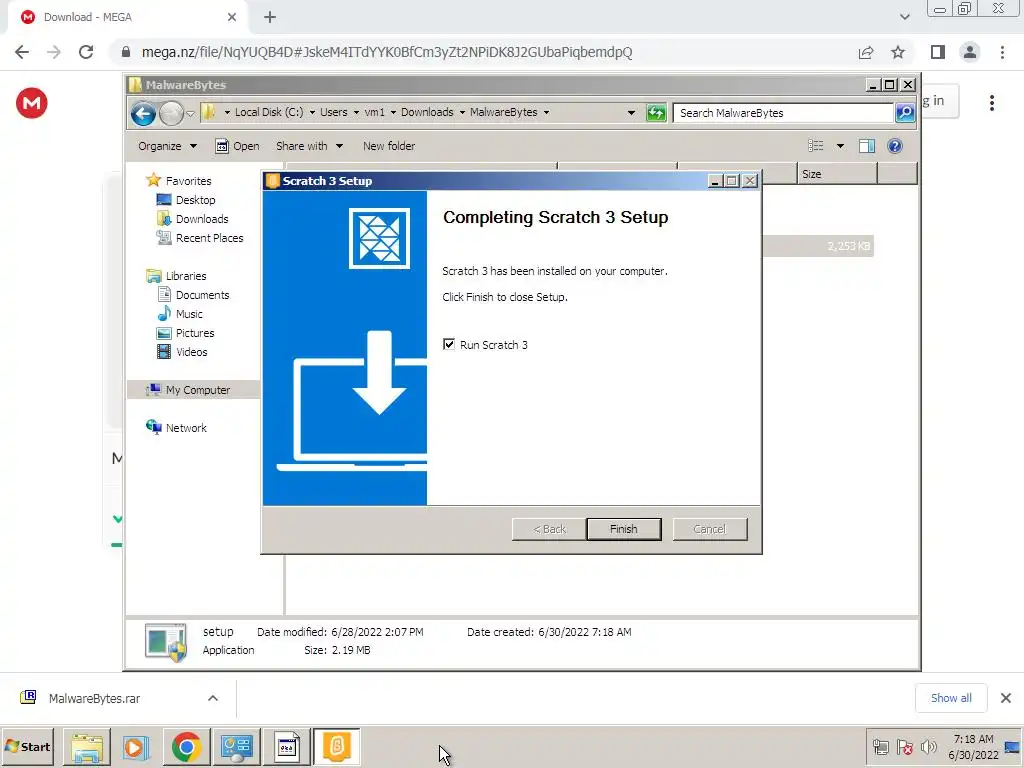Select Network in navigation pane
The width and height of the screenshot is (1024, 768).
click(x=185, y=428)
